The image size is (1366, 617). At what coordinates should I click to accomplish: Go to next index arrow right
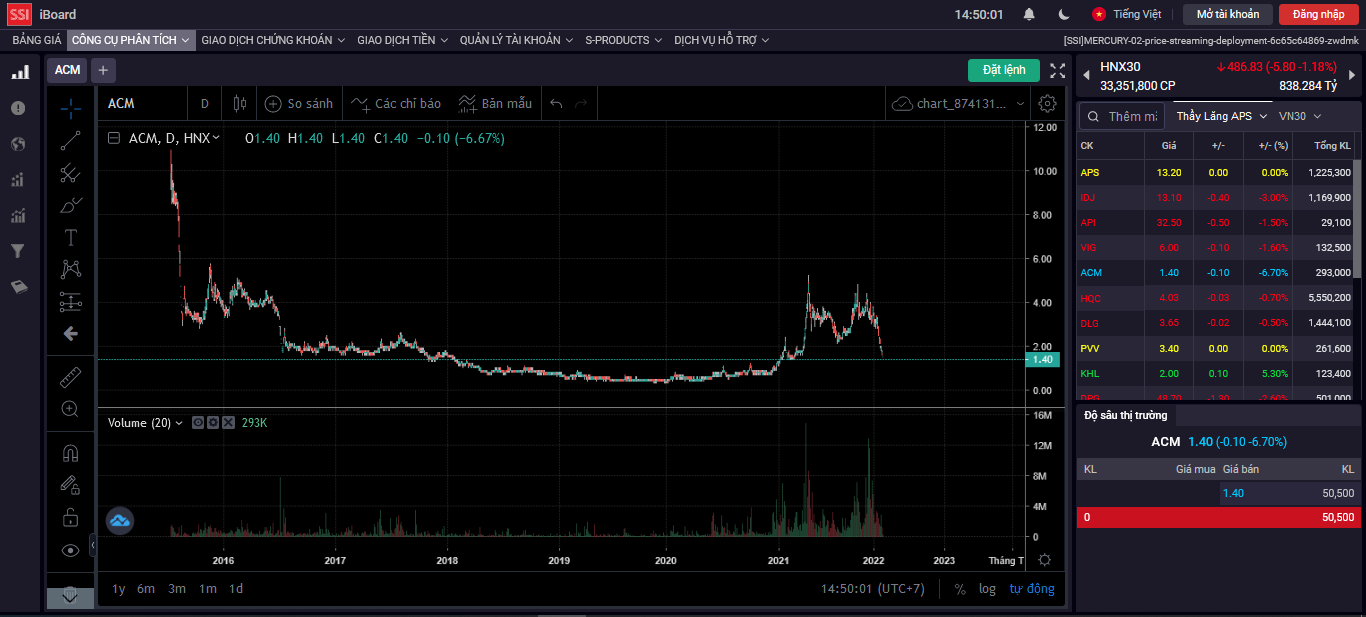tap(1352, 75)
